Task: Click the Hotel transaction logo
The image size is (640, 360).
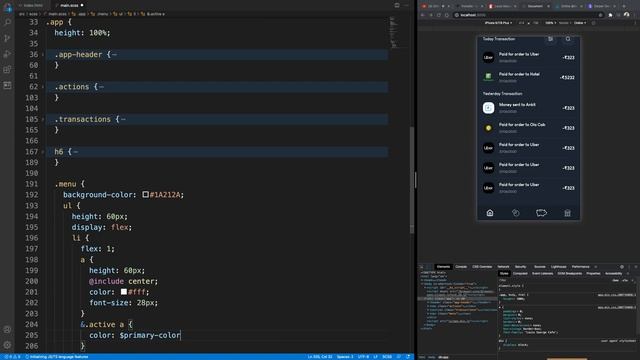Action: pos(488,76)
